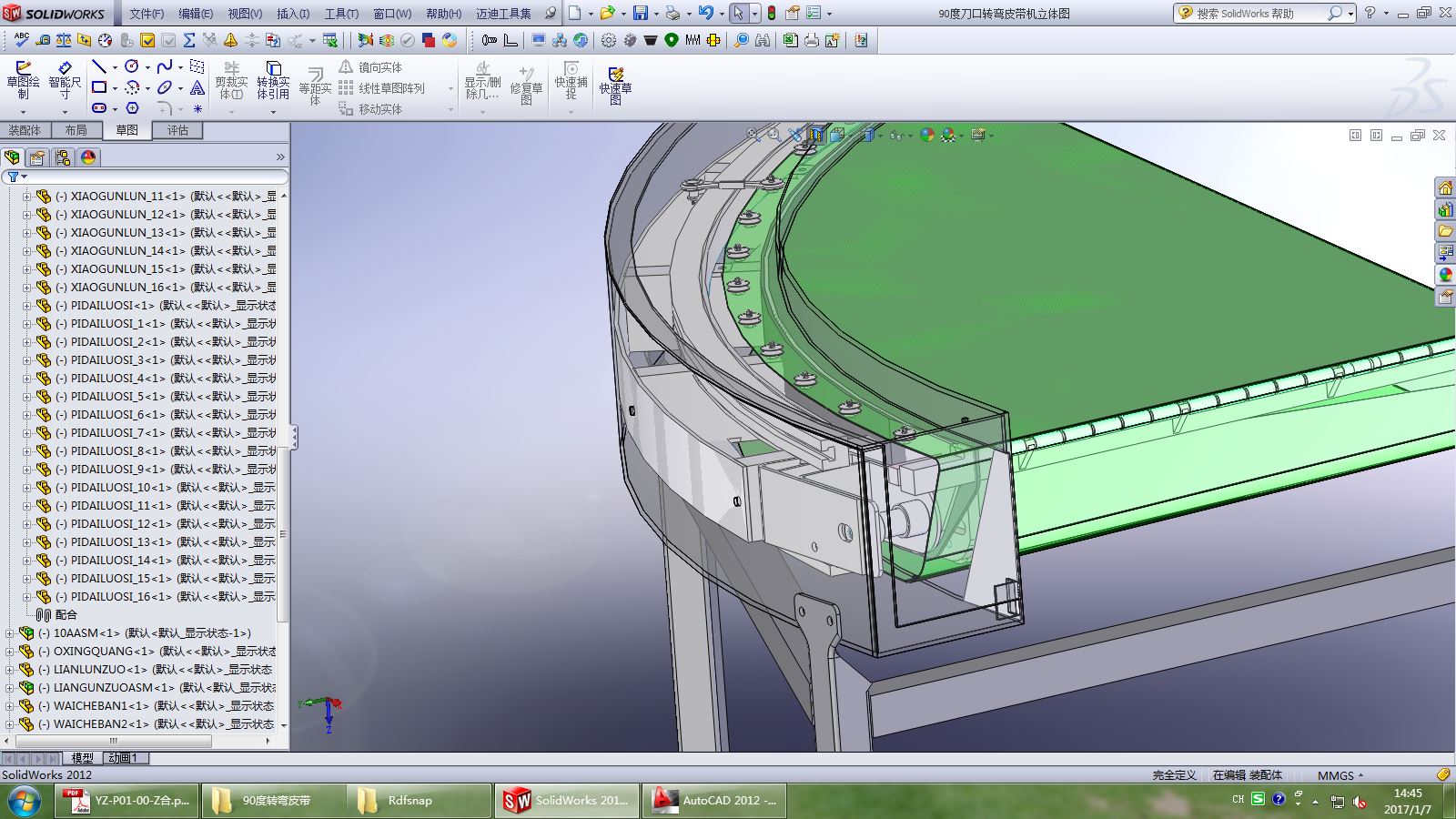Open the 工具(T) menu

pyautogui.click(x=341, y=14)
